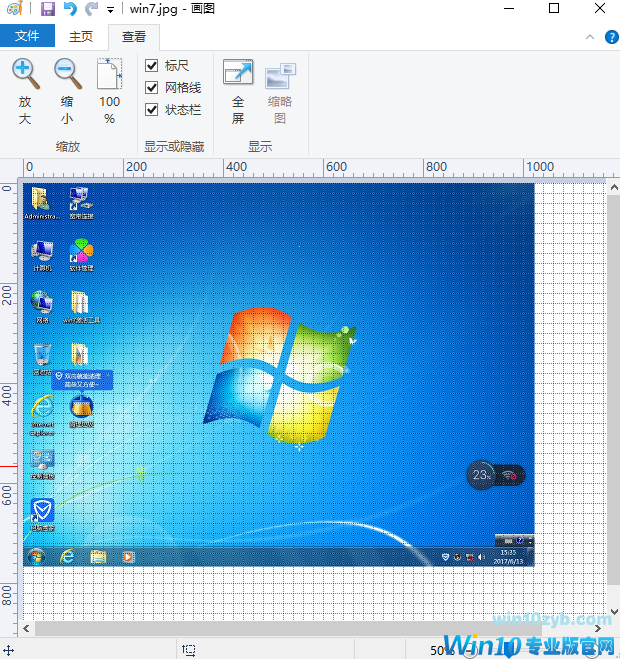Click the Windows 7 logo on the canvas
The height and width of the screenshot is (659, 620).
(x=277, y=375)
